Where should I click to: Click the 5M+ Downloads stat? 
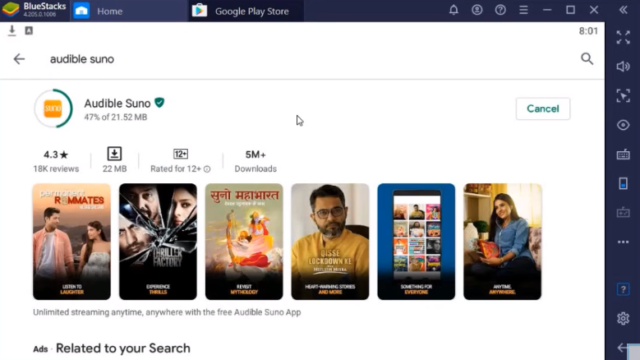[x=256, y=161]
